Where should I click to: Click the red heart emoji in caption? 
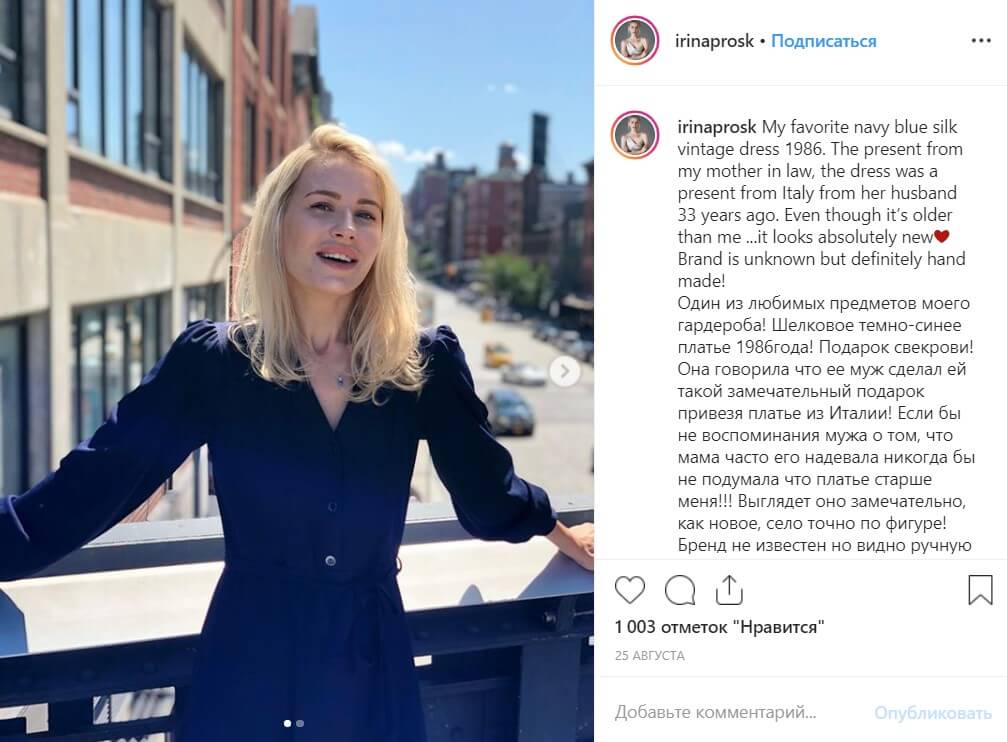tap(941, 236)
